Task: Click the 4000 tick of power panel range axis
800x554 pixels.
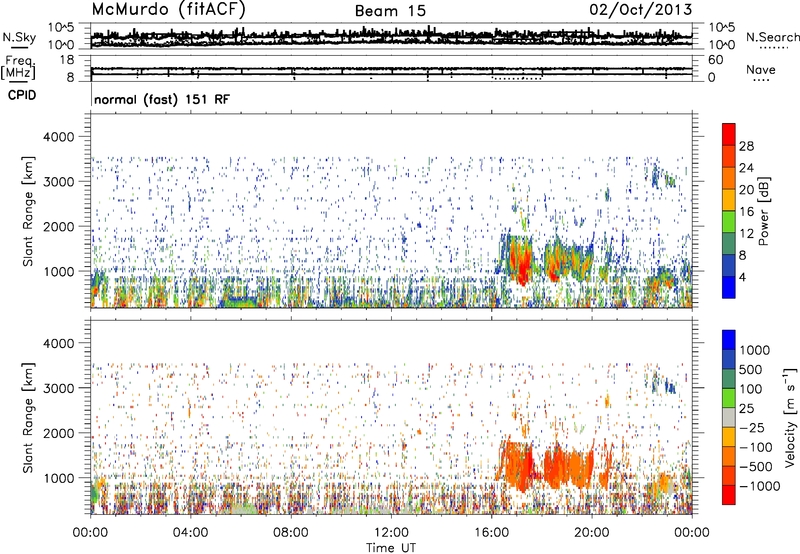Action: 59,137
